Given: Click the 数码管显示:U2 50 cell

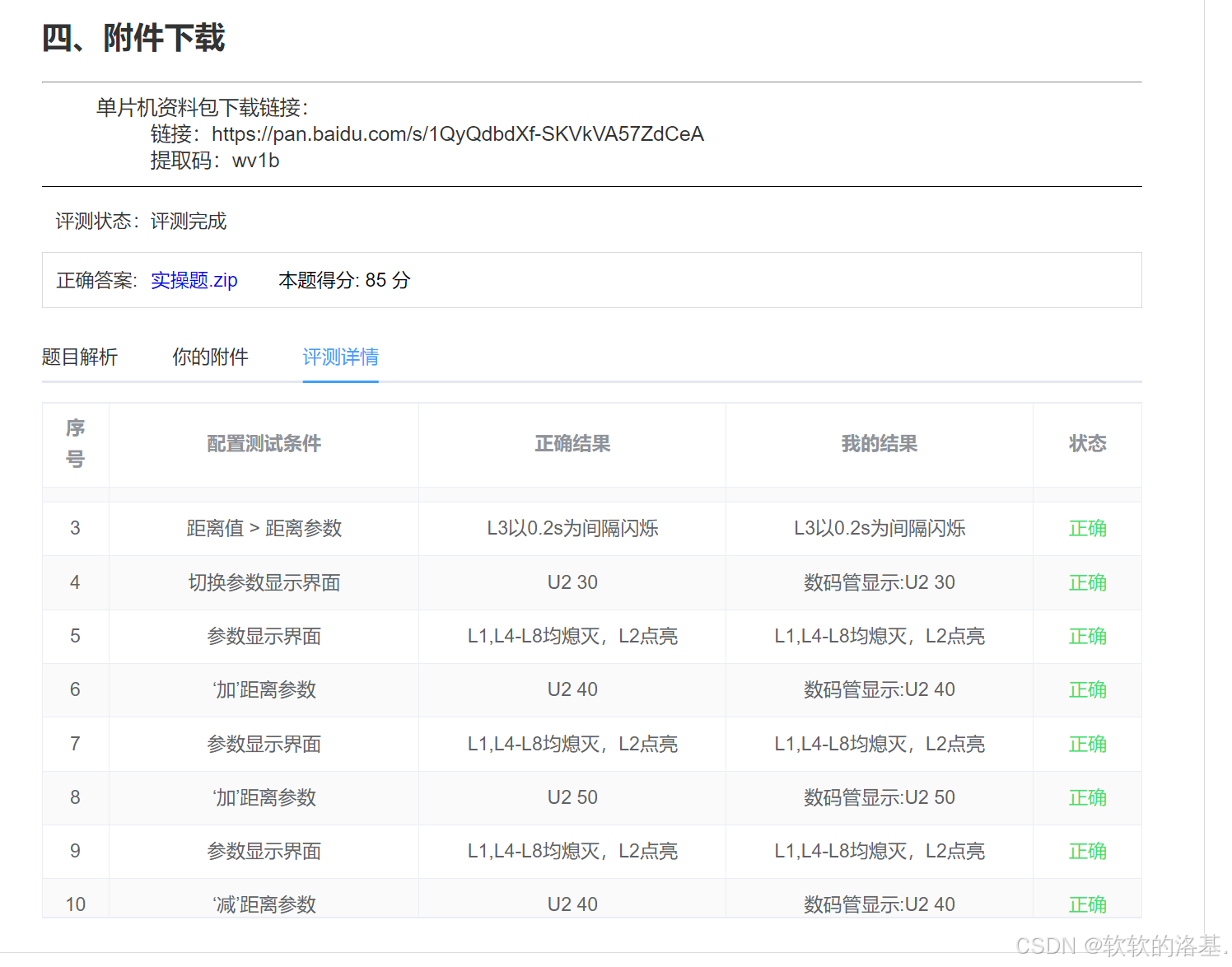Looking at the screenshot, I should coord(880,797).
